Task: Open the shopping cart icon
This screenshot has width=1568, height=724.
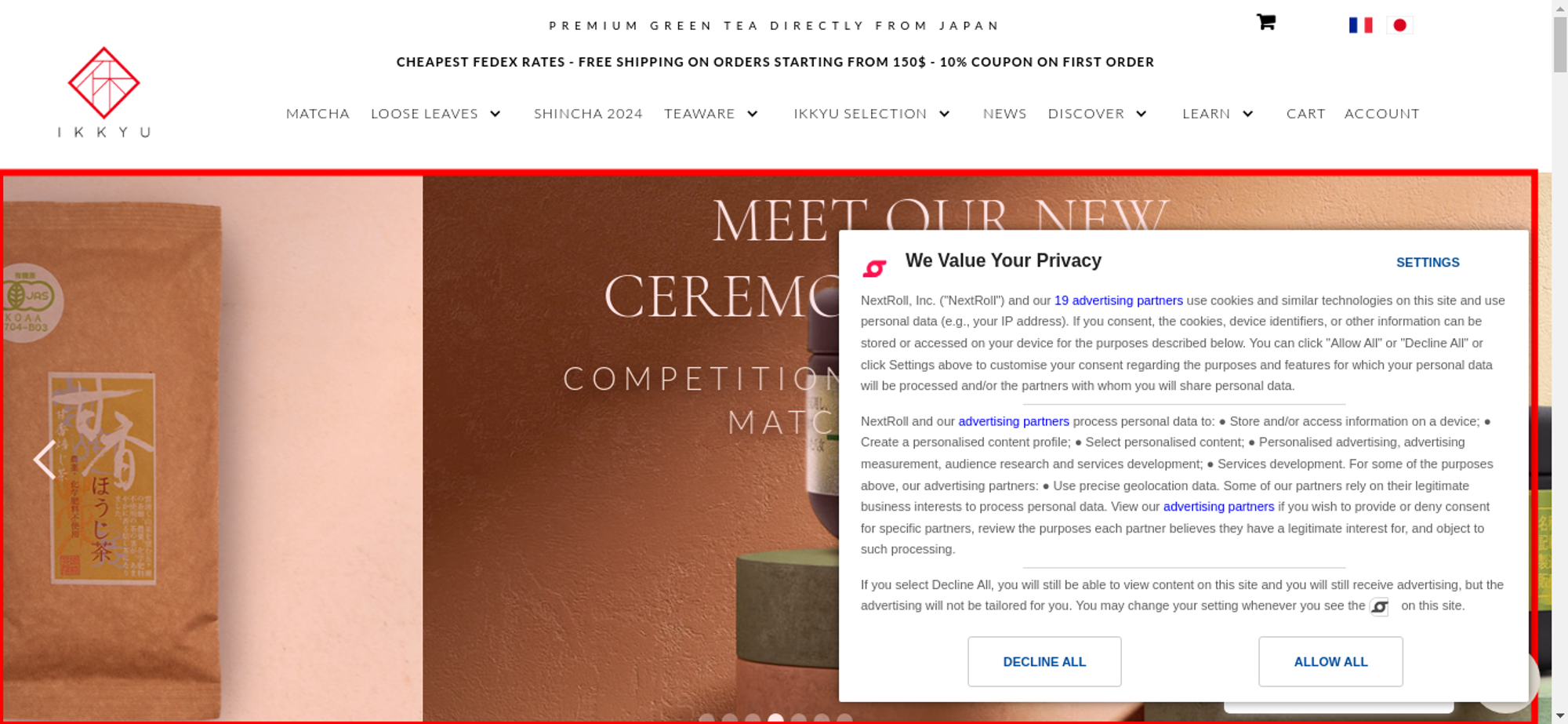Action: pos(1266,22)
